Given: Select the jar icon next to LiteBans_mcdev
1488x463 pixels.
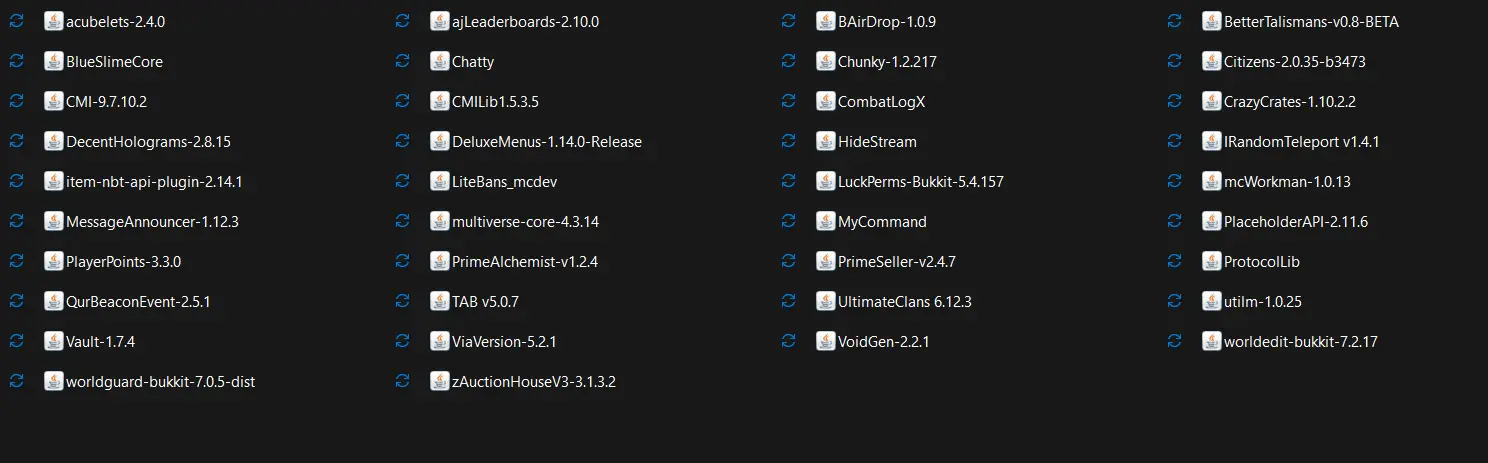Looking at the screenshot, I should coord(439,181).
